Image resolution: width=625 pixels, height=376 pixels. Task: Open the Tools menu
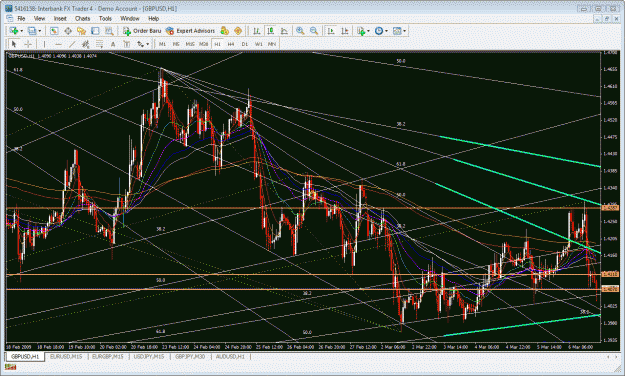[105, 18]
